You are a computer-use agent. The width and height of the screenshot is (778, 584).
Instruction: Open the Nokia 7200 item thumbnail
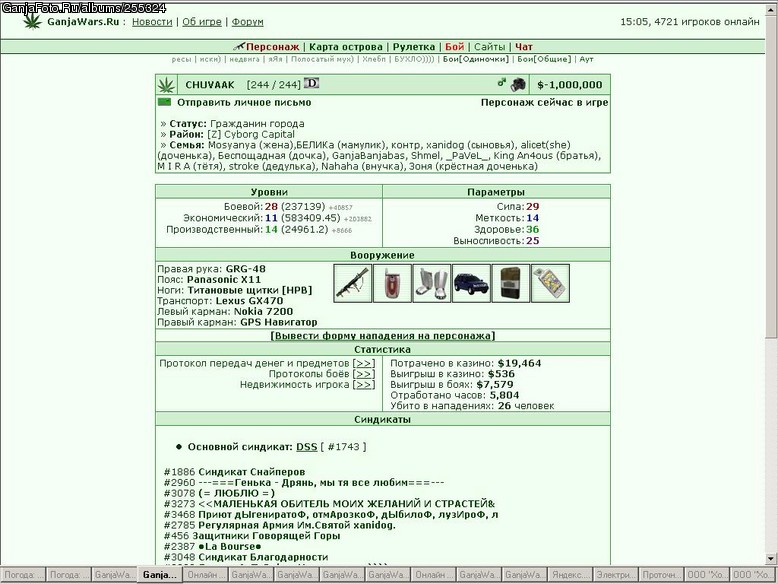point(511,283)
